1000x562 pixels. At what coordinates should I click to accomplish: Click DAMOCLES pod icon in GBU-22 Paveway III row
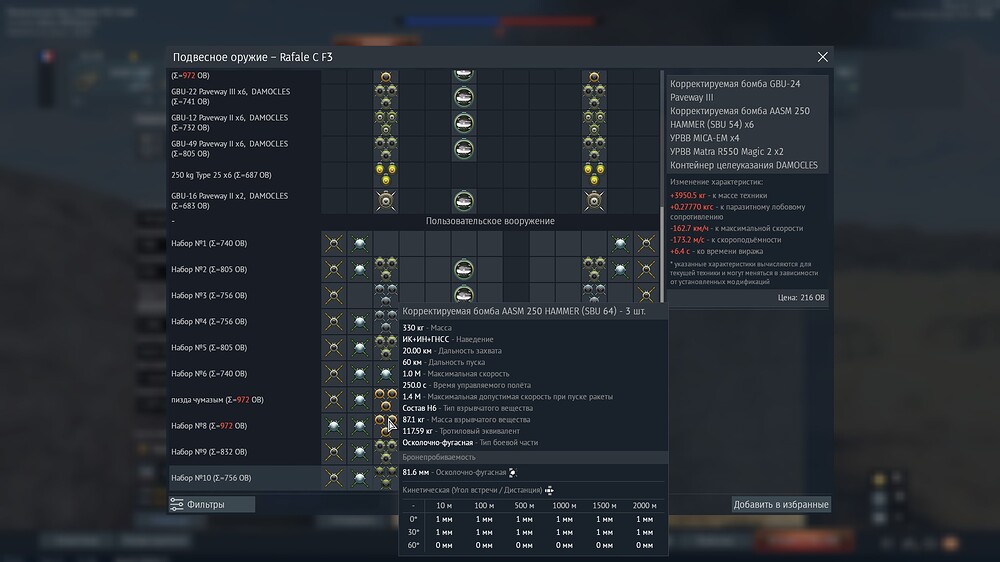[464, 97]
